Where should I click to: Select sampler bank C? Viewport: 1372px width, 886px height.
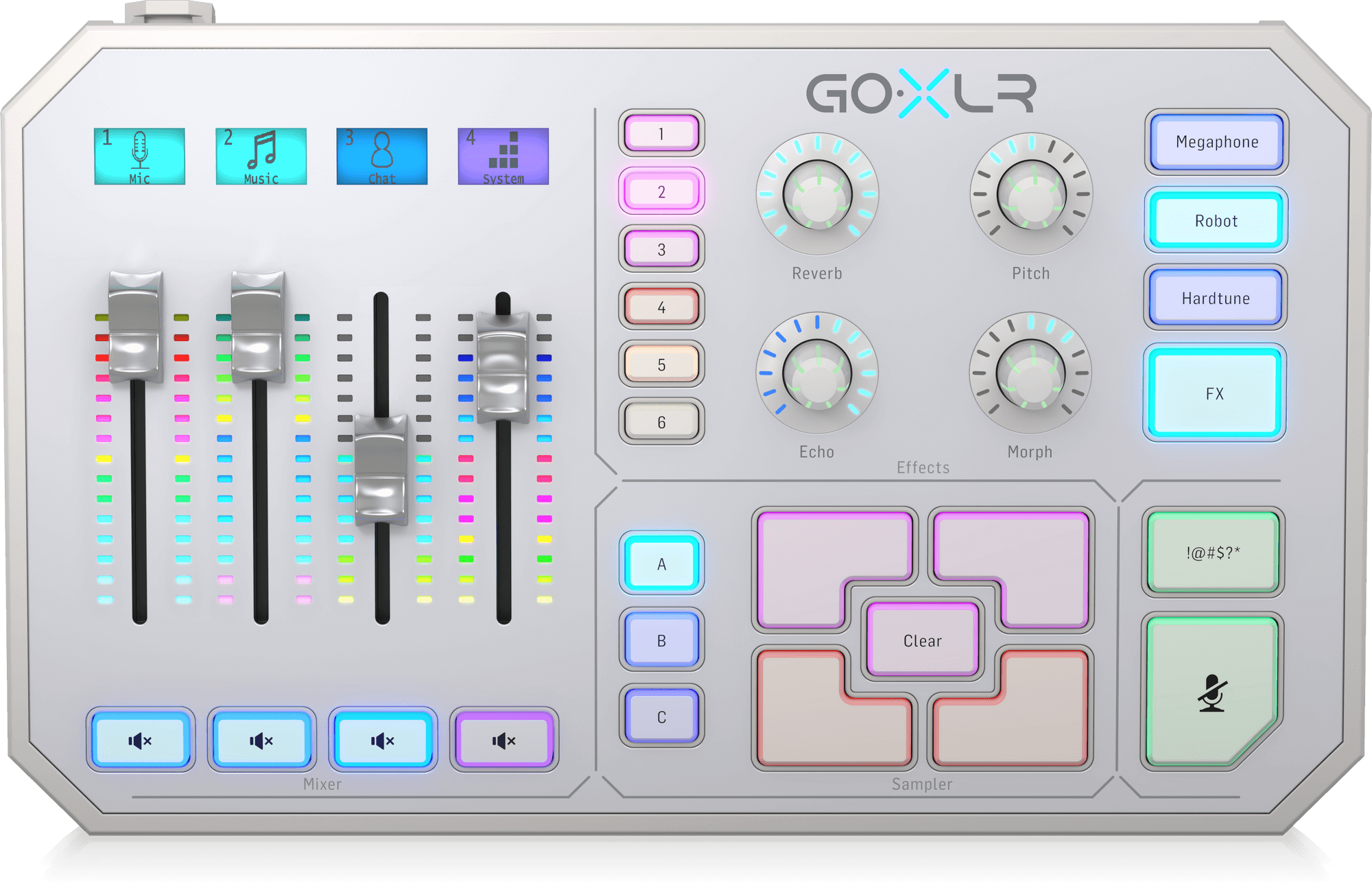pos(661,716)
